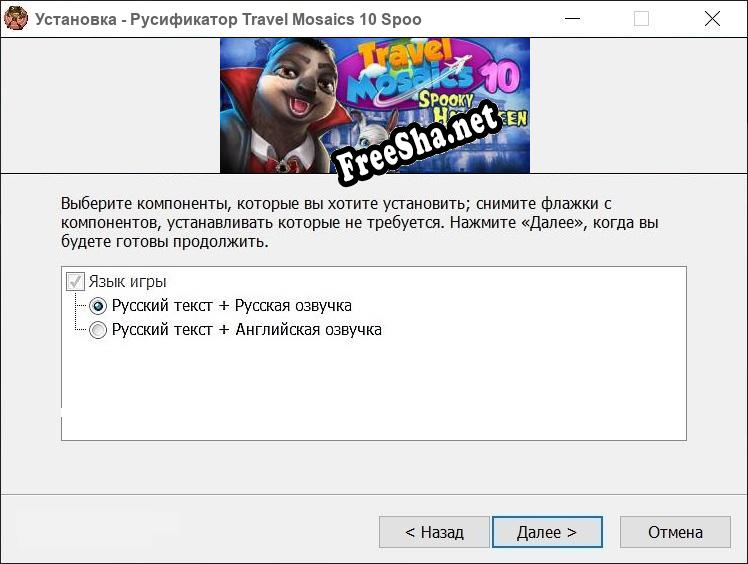Click the disabled maximize window button
Viewport: 748px width, 564px height.
pos(641,19)
